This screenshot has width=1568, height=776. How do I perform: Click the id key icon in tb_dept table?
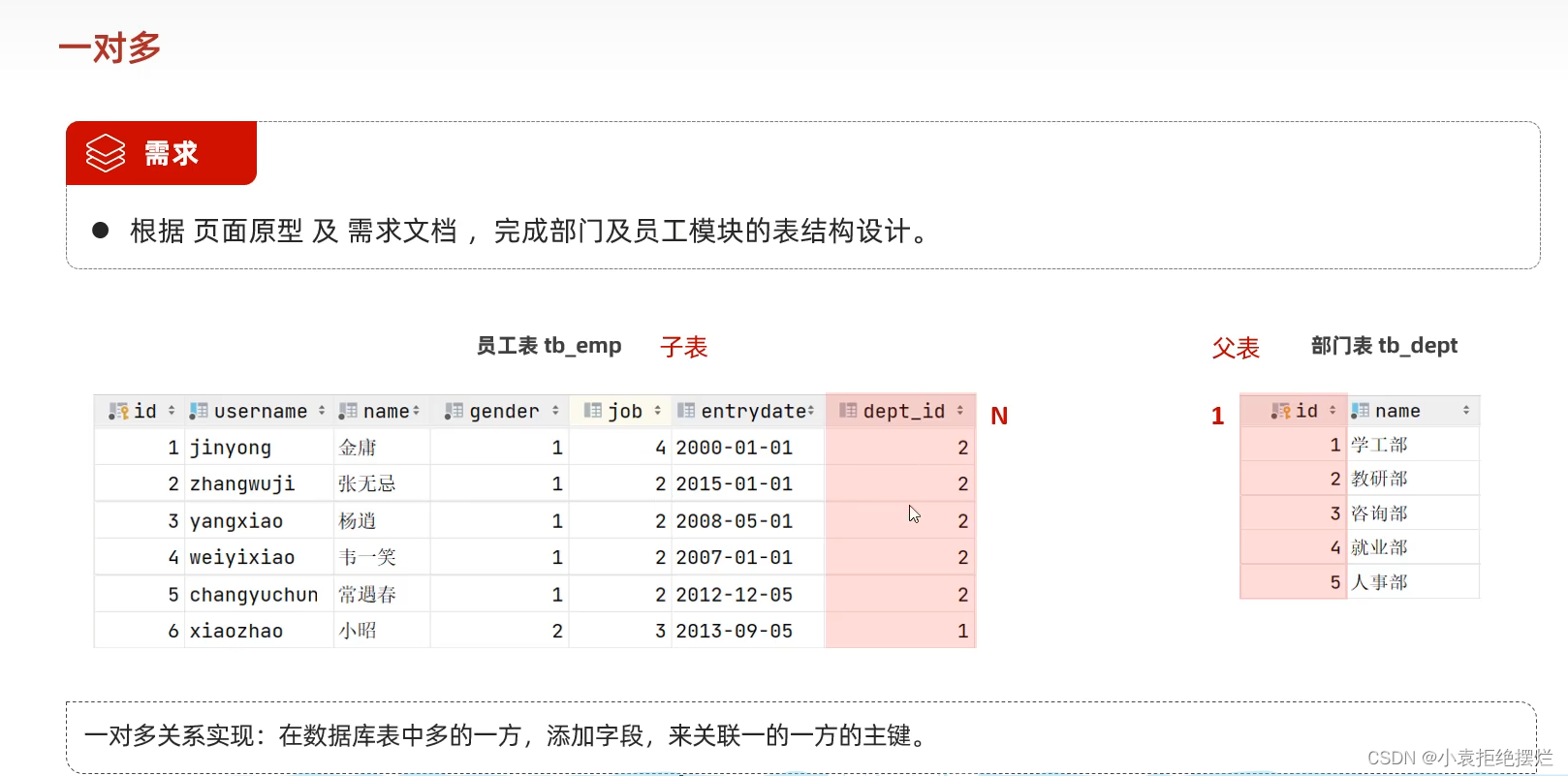tap(1281, 411)
